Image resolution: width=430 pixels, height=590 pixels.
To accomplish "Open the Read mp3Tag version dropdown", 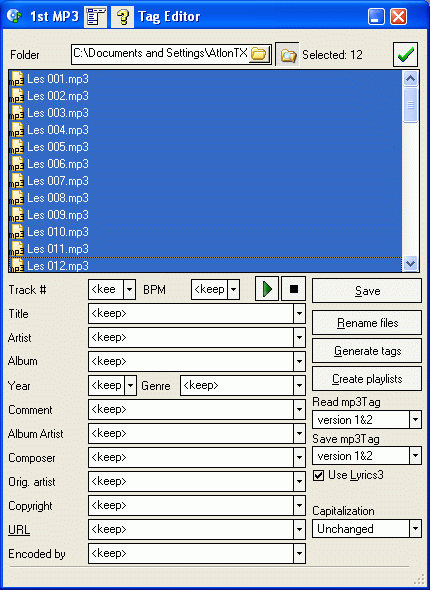I will (x=415, y=419).
